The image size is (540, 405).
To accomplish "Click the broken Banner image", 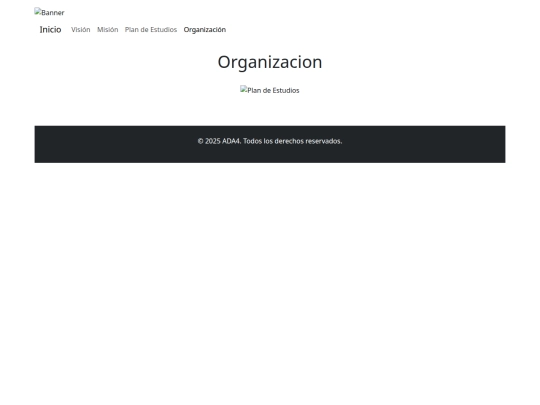I will click(x=49, y=12).
